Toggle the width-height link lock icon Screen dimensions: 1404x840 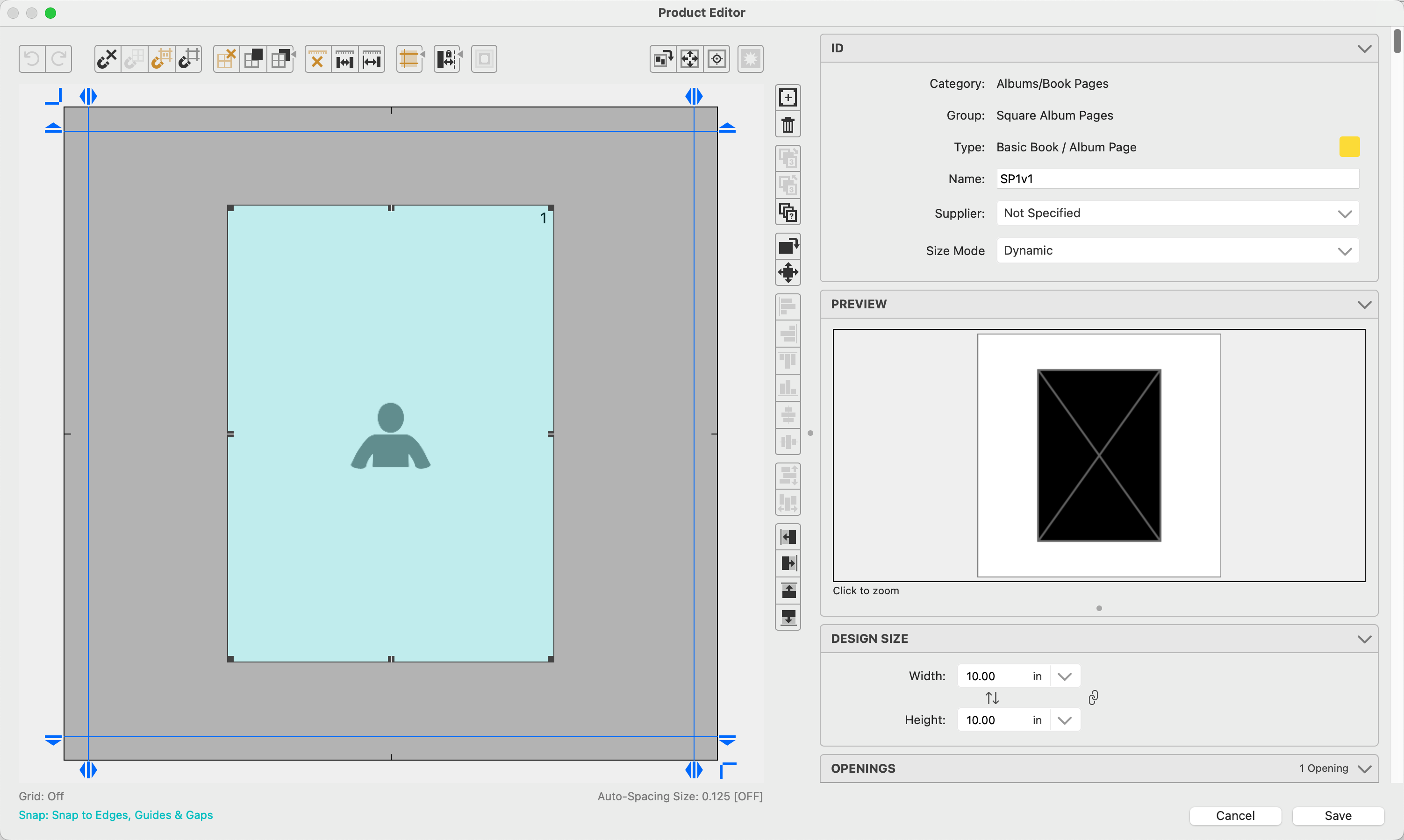pos(1093,698)
